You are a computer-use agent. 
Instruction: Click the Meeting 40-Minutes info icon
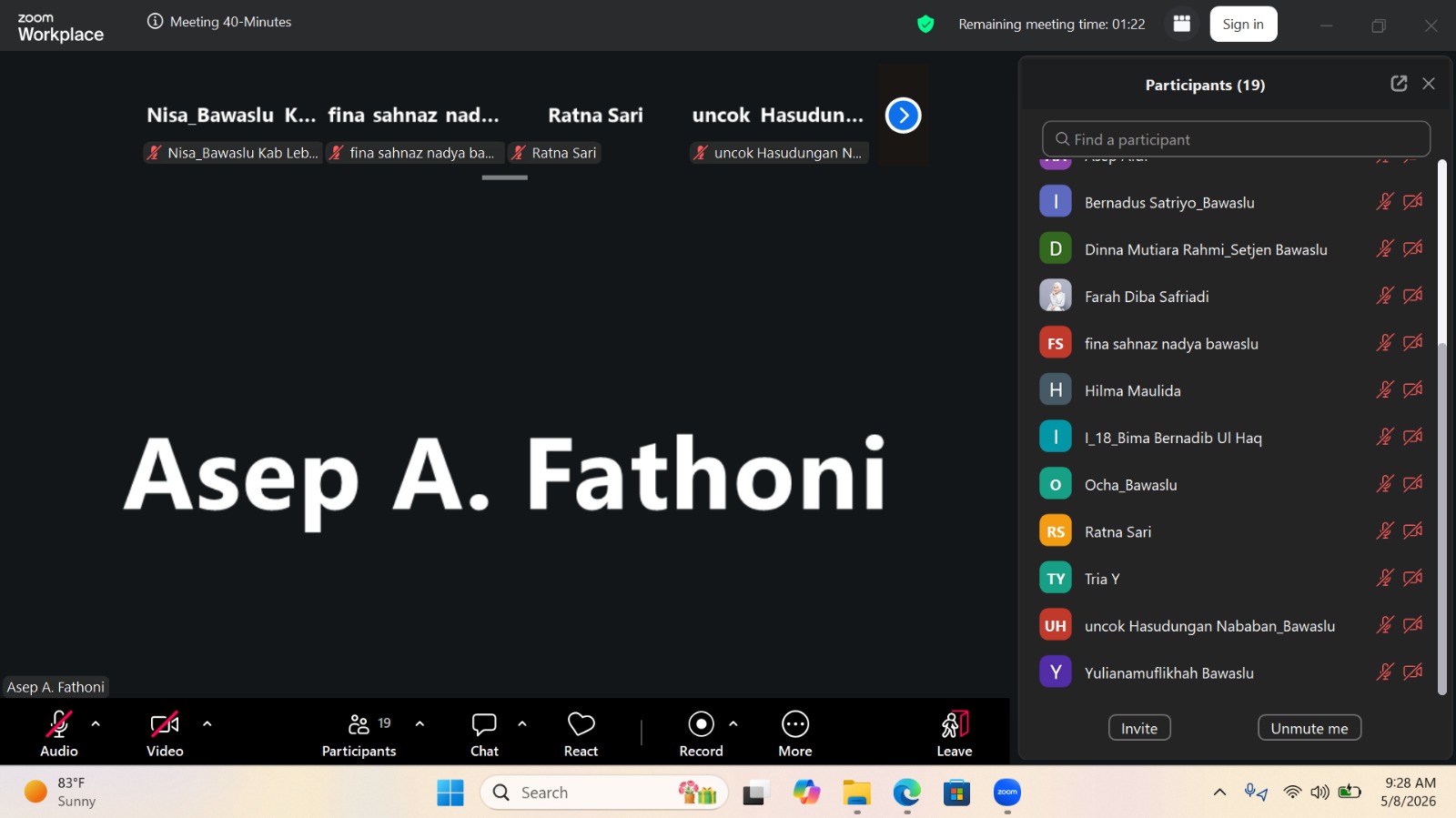click(x=156, y=22)
